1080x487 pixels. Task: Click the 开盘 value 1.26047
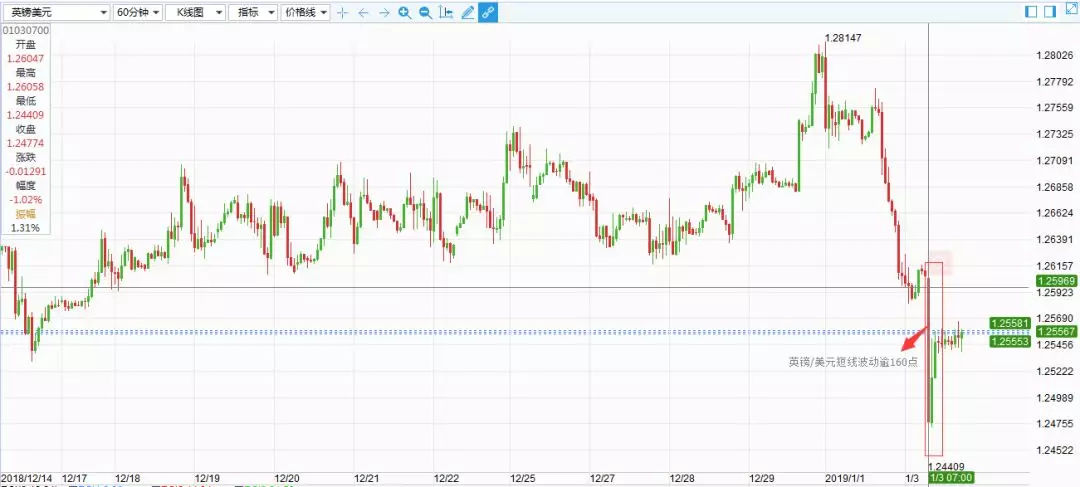(25, 59)
